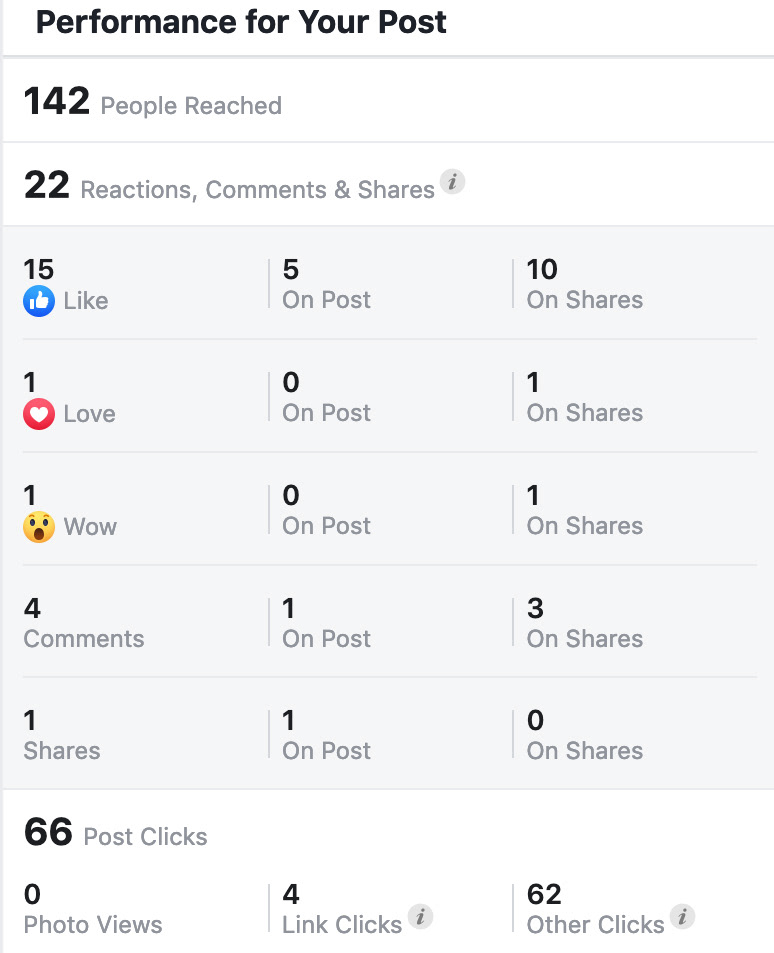This screenshot has width=774, height=953.
Task: Click the info icon next to Other Clicks
Action: (682, 916)
